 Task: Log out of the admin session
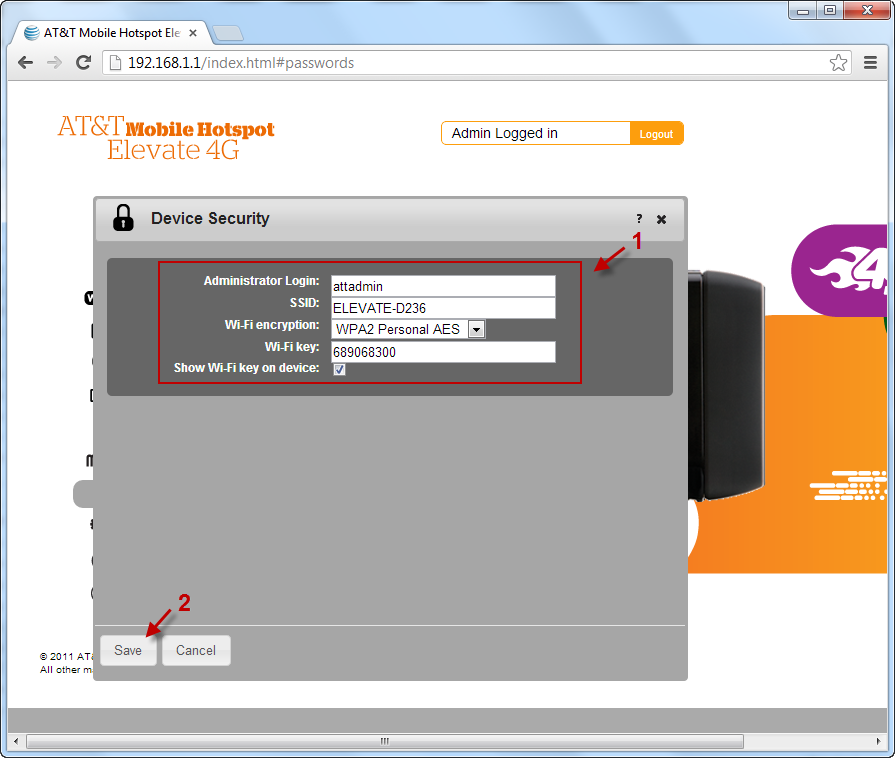coord(656,134)
